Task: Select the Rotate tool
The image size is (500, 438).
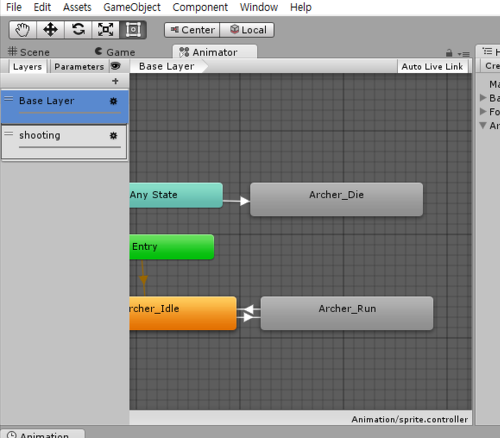Action: point(78,30)
